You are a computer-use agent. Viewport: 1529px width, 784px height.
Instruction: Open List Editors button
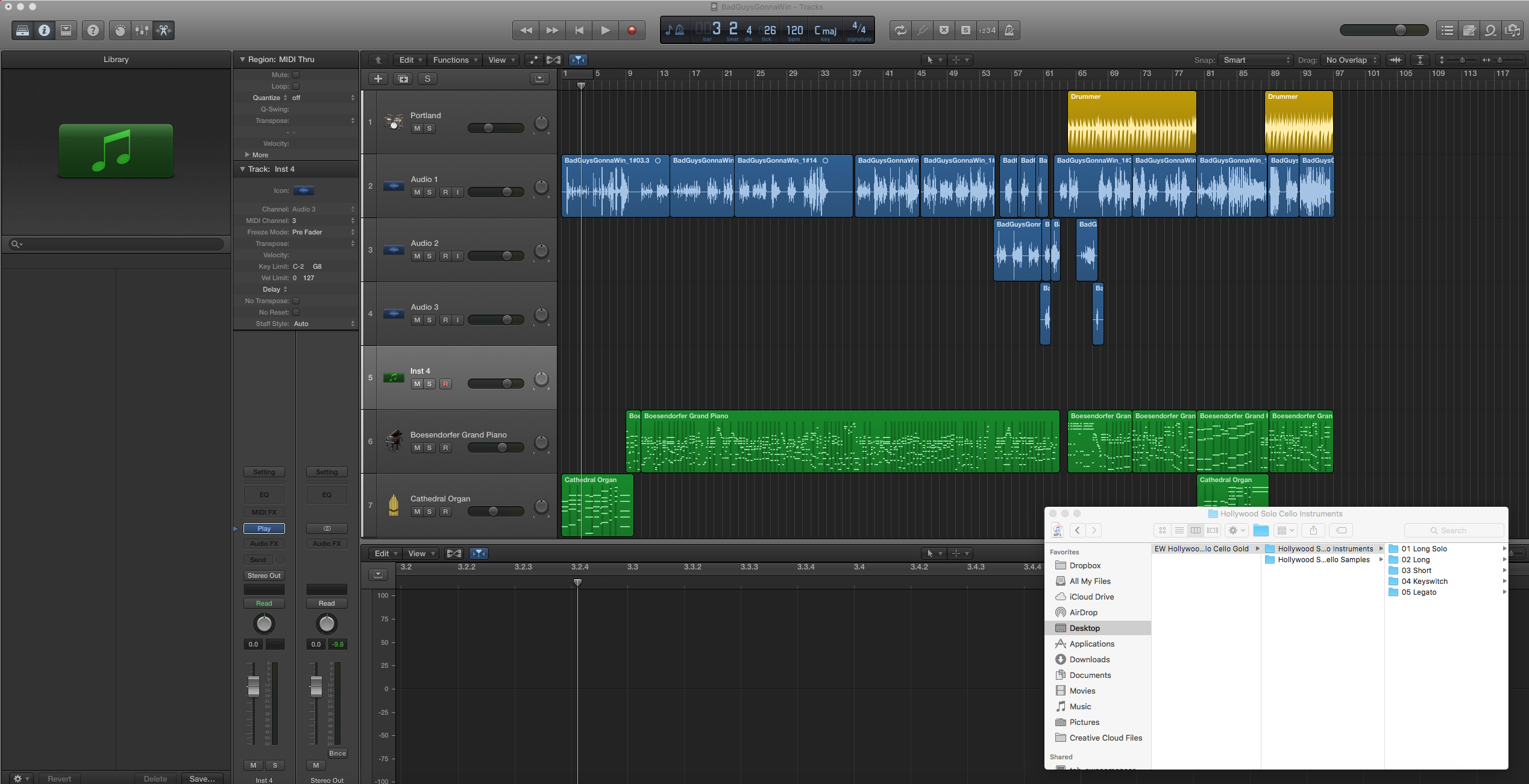pyautogui.click(x=1447, y=30)
